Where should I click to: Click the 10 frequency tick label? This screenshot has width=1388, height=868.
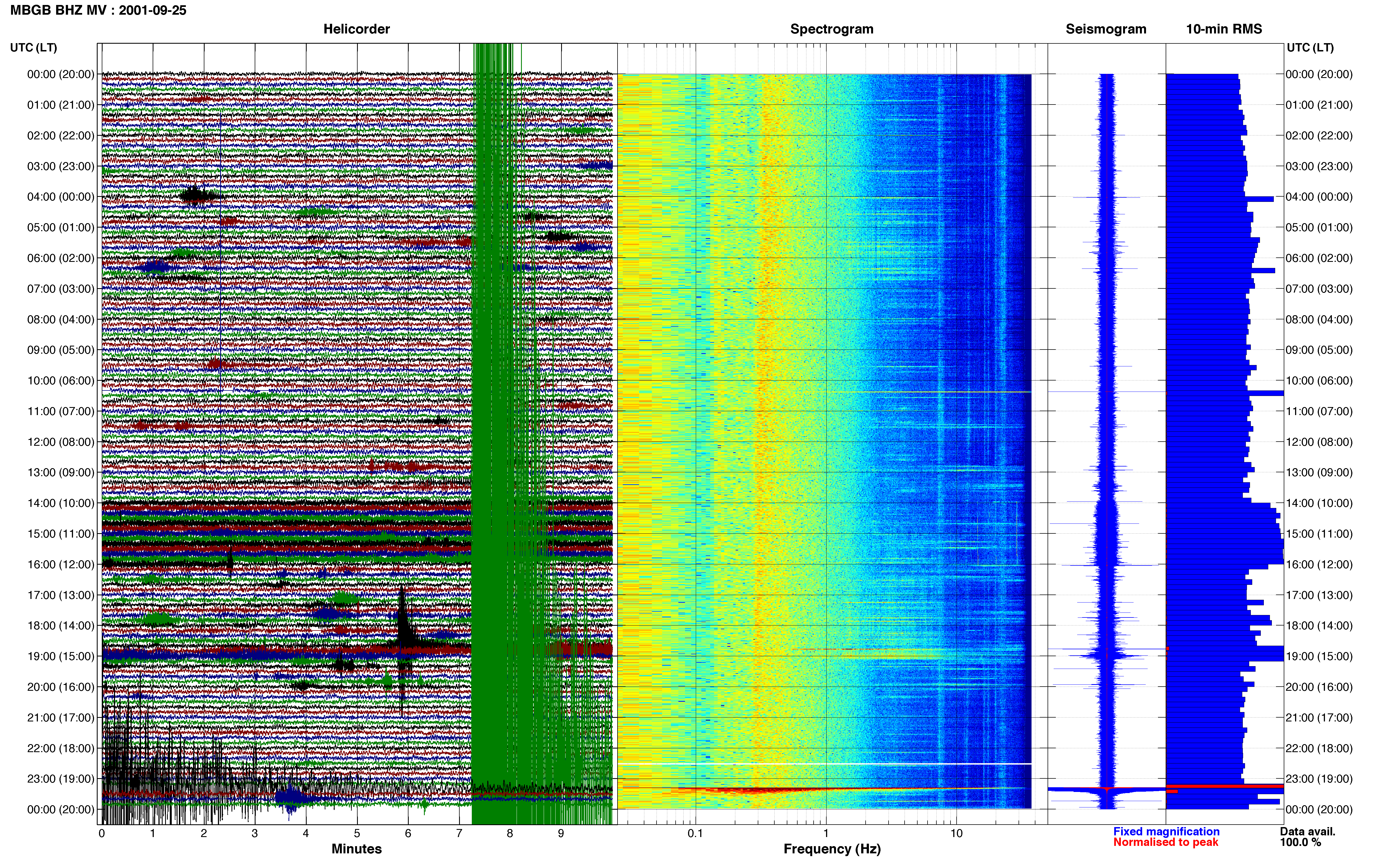pos(956,833)
